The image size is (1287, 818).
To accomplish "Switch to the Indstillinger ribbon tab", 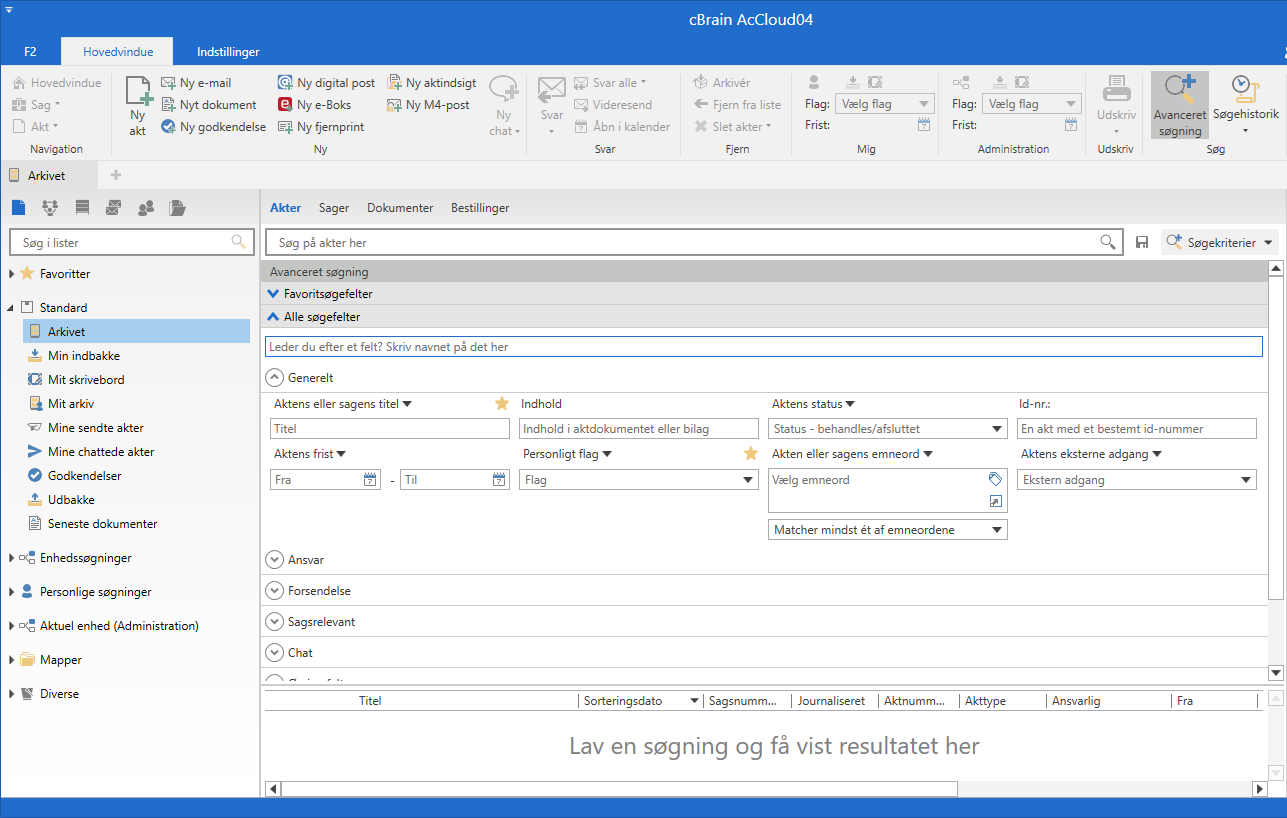I will click(229, 51).
